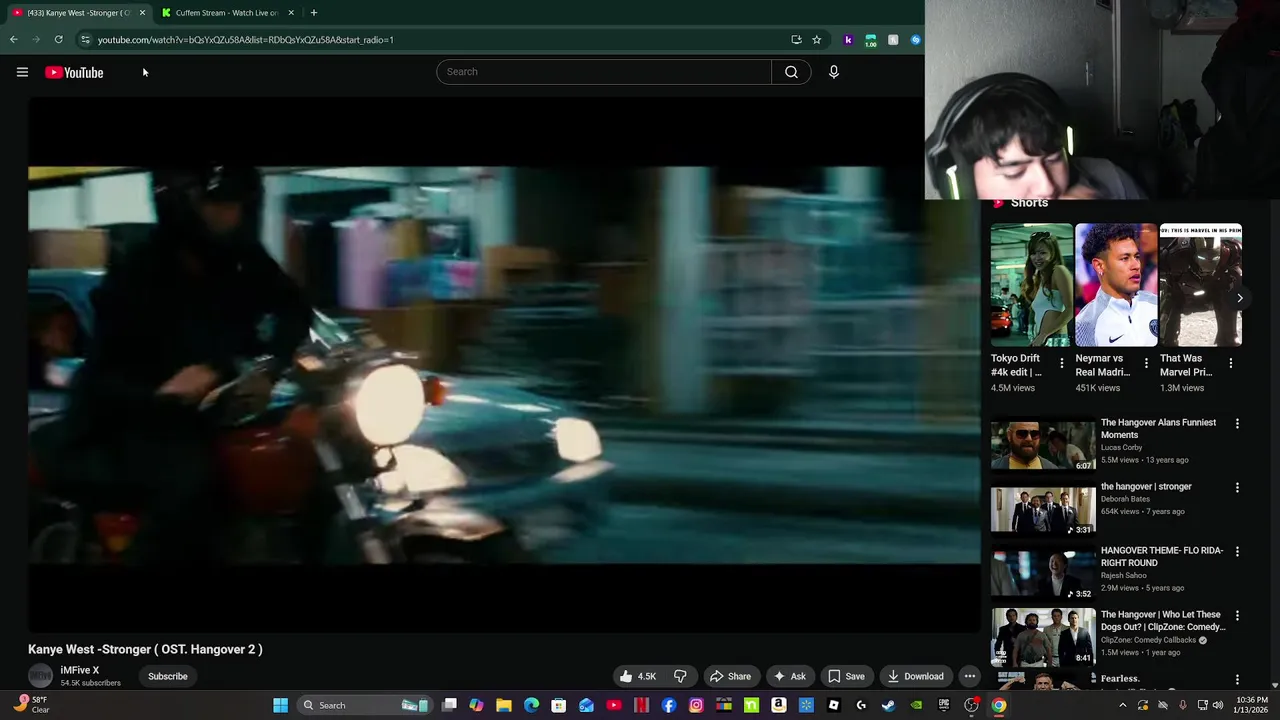1280x720 pixels.
Task: Show hidden system tray icons chevron
Action: pyautogui.click(x=1122, y=706)
